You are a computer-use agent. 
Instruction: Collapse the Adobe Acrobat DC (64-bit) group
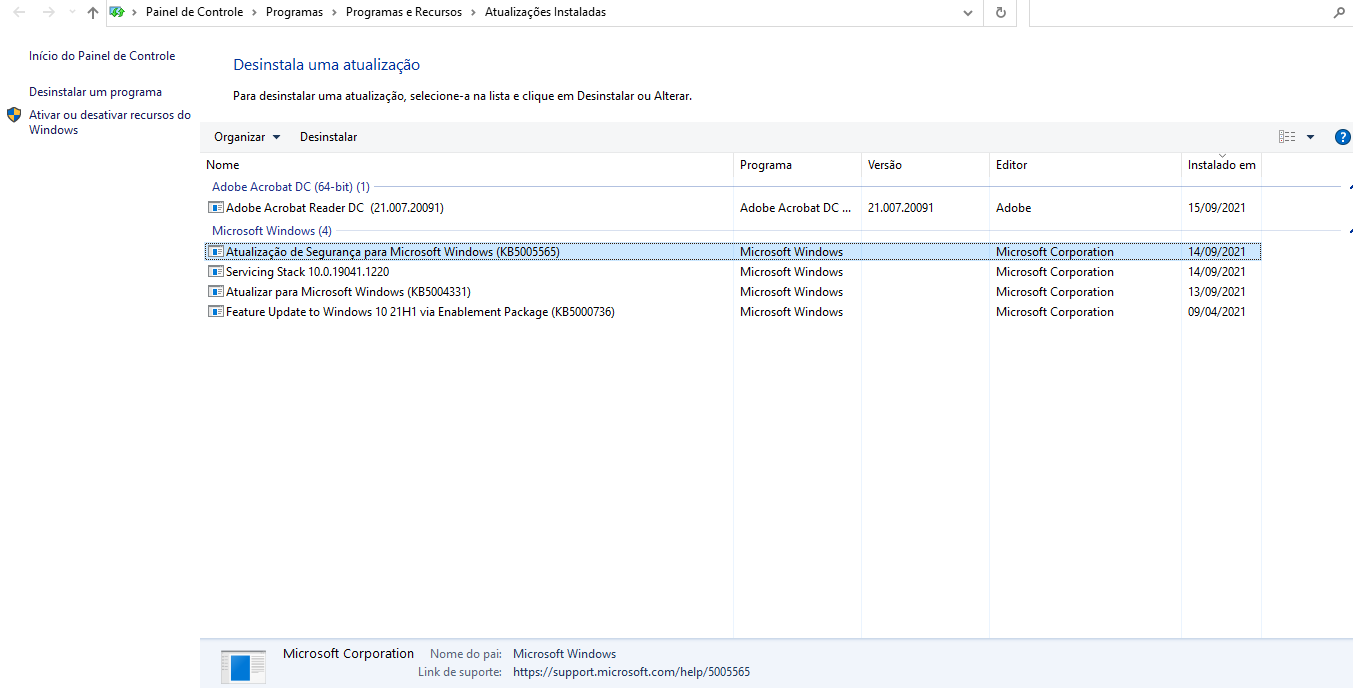[1349, 187]
